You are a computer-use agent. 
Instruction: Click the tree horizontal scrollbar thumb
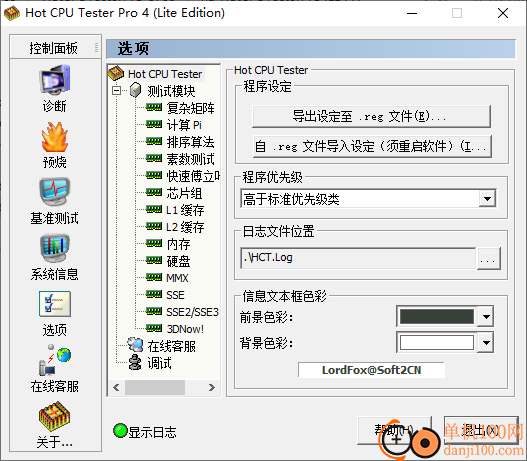pyautogui.click(x=155, y=387)
